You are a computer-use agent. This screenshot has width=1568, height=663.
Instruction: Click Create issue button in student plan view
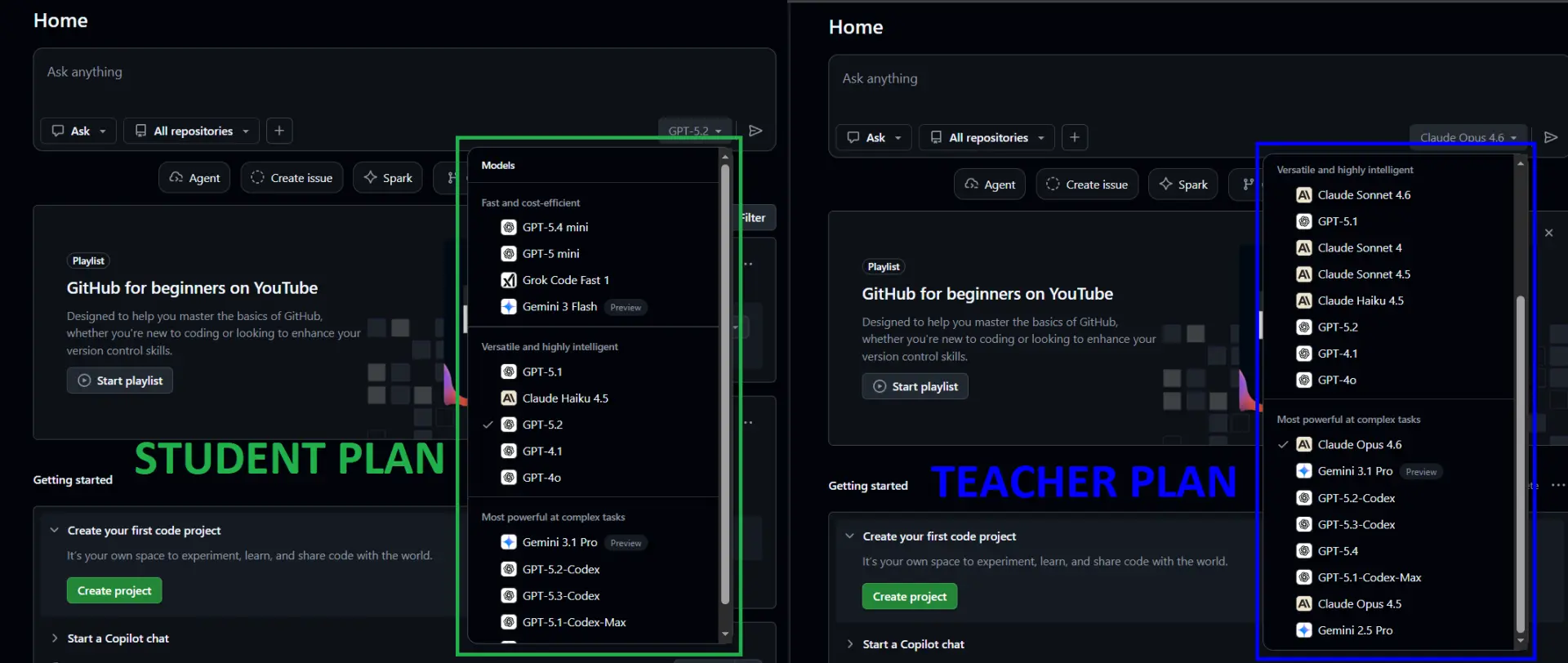coord(292,178)
